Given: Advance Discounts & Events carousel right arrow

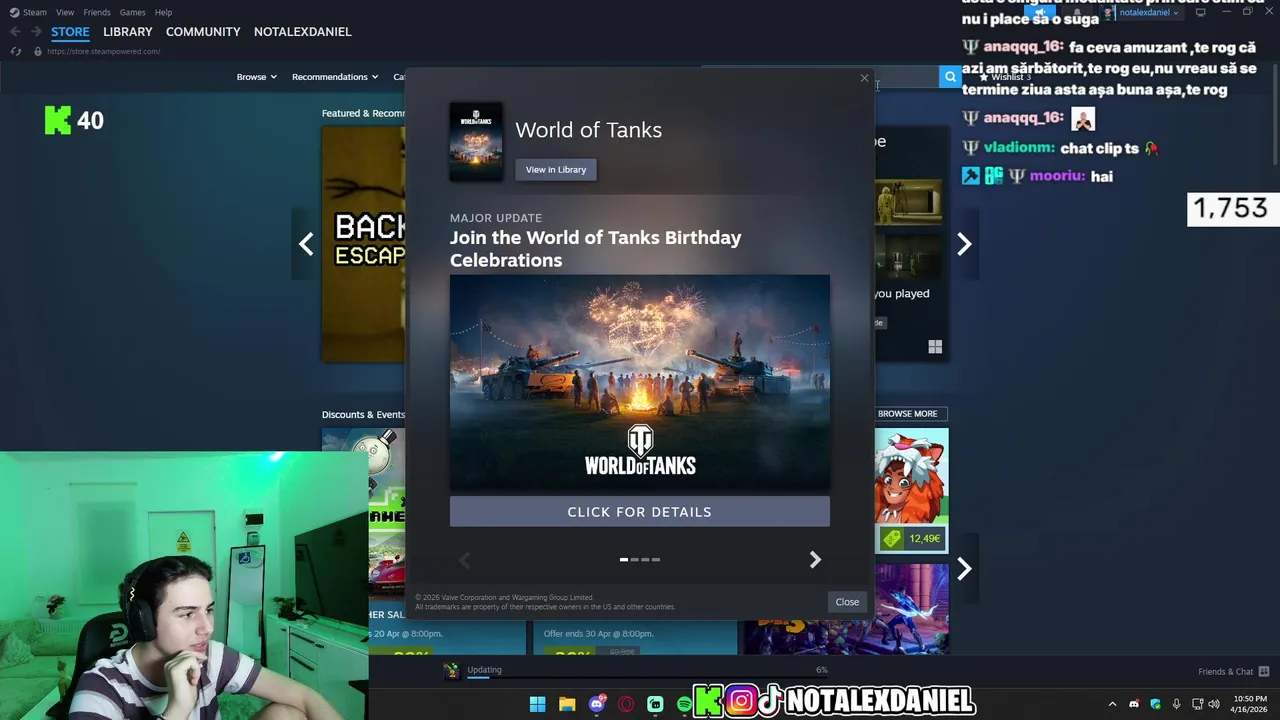Looking at the screenshot, I should click(964, 569).
